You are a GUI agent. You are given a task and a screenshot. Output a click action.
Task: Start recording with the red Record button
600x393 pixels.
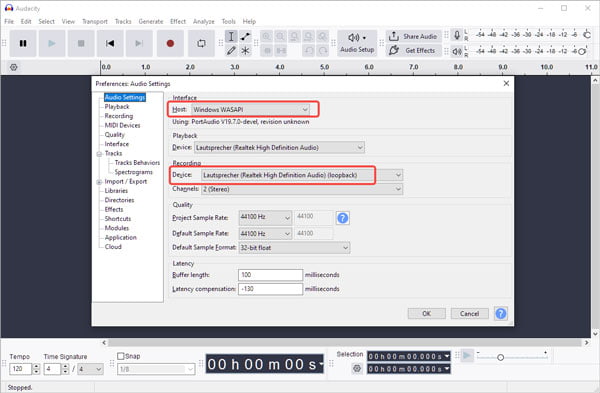coord(170,44)
